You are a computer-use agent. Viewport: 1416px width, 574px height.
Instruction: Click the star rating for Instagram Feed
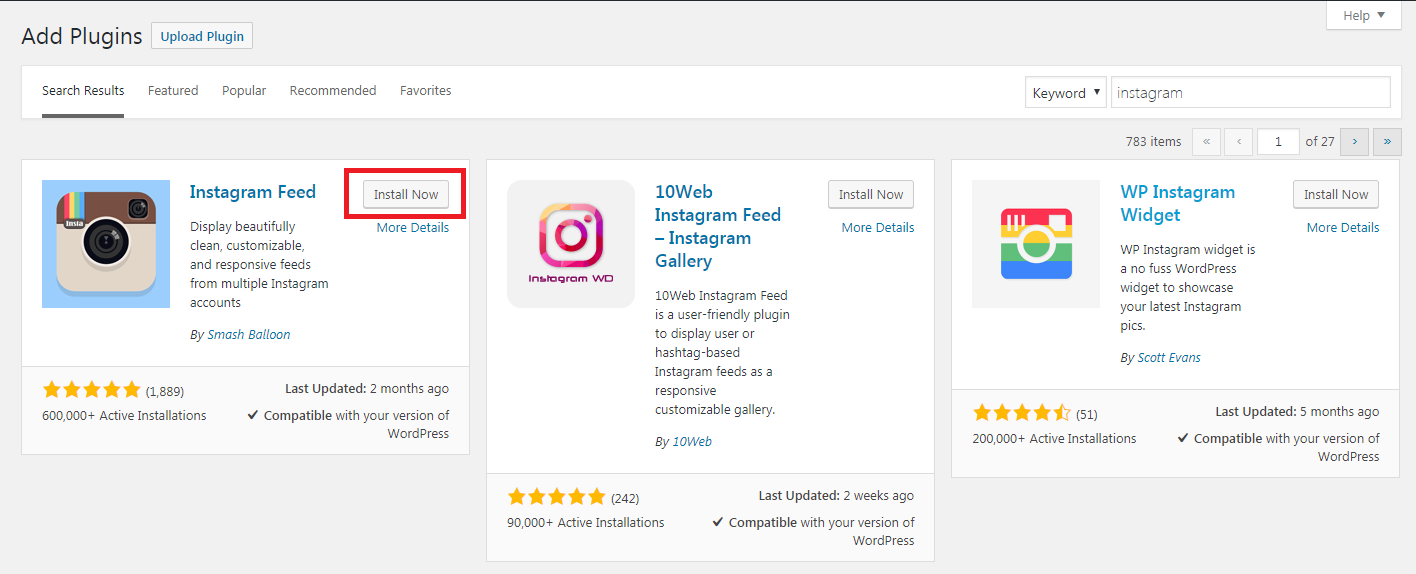pos(92,390)
